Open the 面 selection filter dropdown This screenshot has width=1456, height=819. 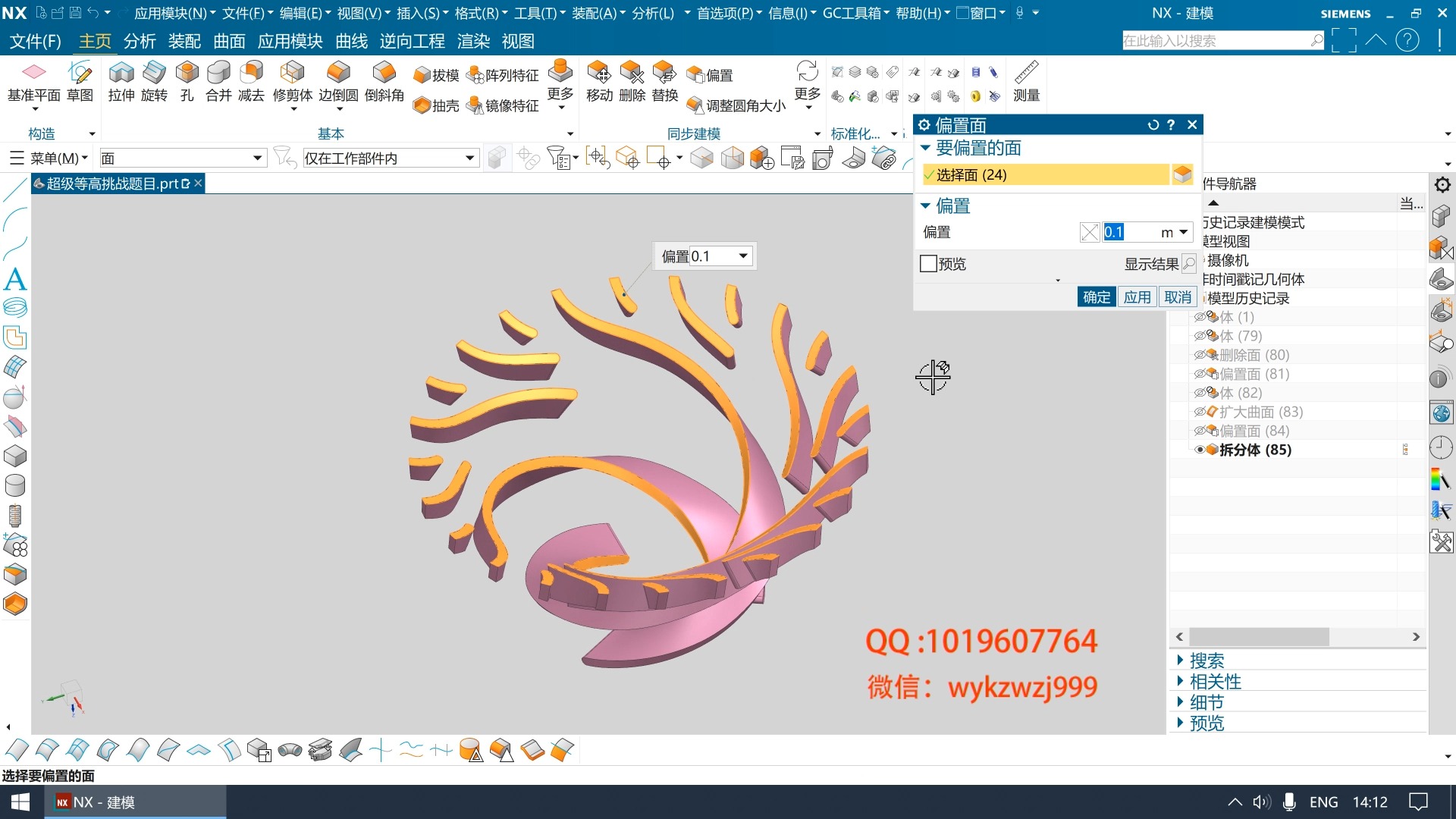(258, 158)
